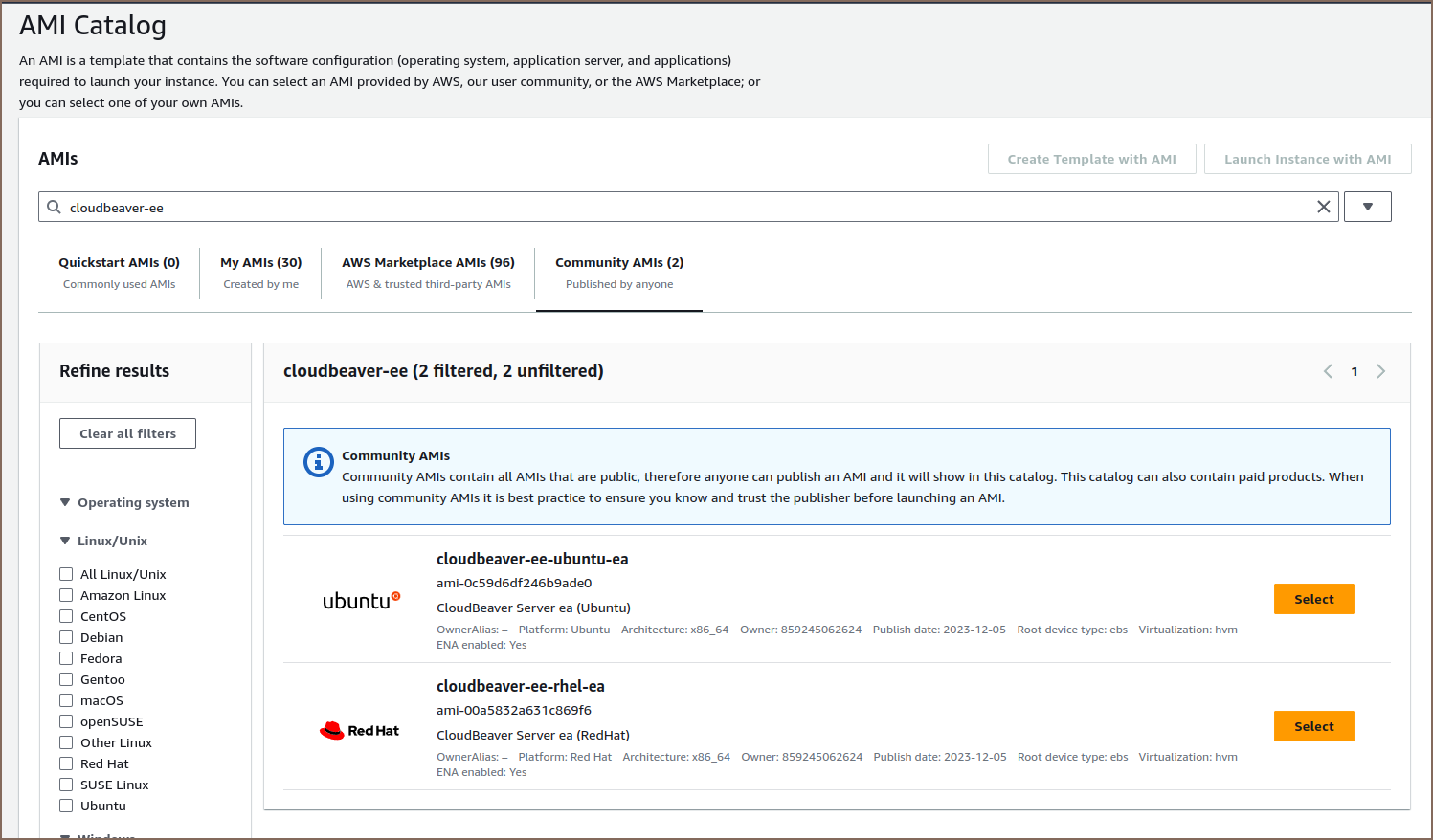Screen dimensions: 1433x840
Task: Click the Ubuntu logo thumbnail
Action: click(361, 601)
